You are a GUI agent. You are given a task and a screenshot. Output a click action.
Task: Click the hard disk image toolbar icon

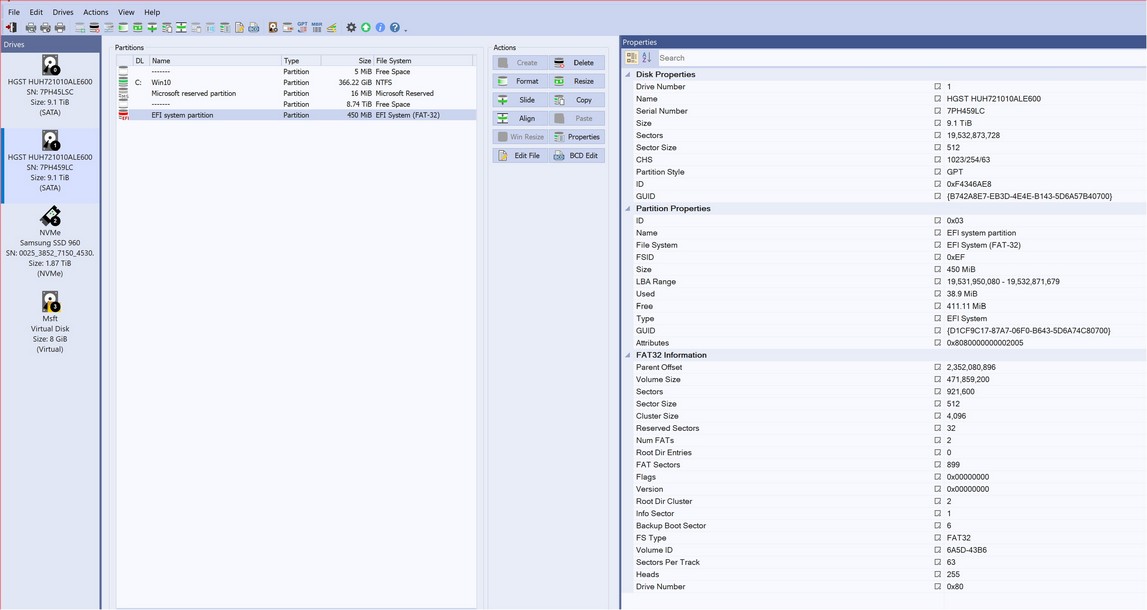pyautogui.click(x=273, y=27)
